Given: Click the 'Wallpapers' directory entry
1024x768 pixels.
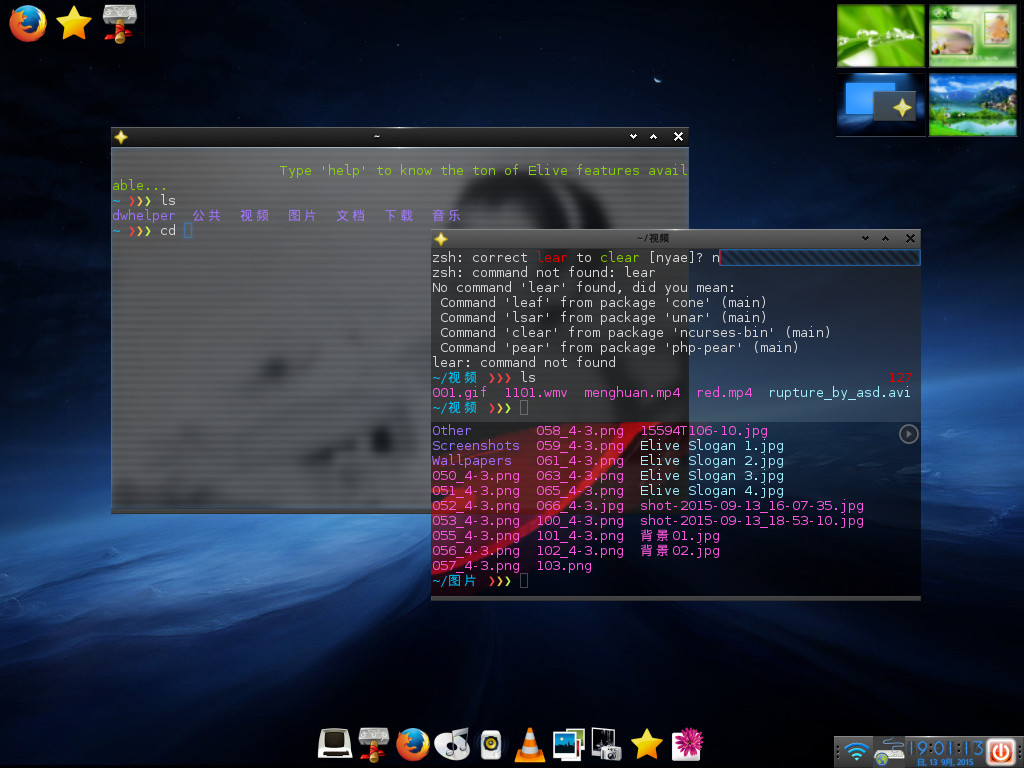Looking at the screenshot, I should pyautogui.click(x=472, y=460).
